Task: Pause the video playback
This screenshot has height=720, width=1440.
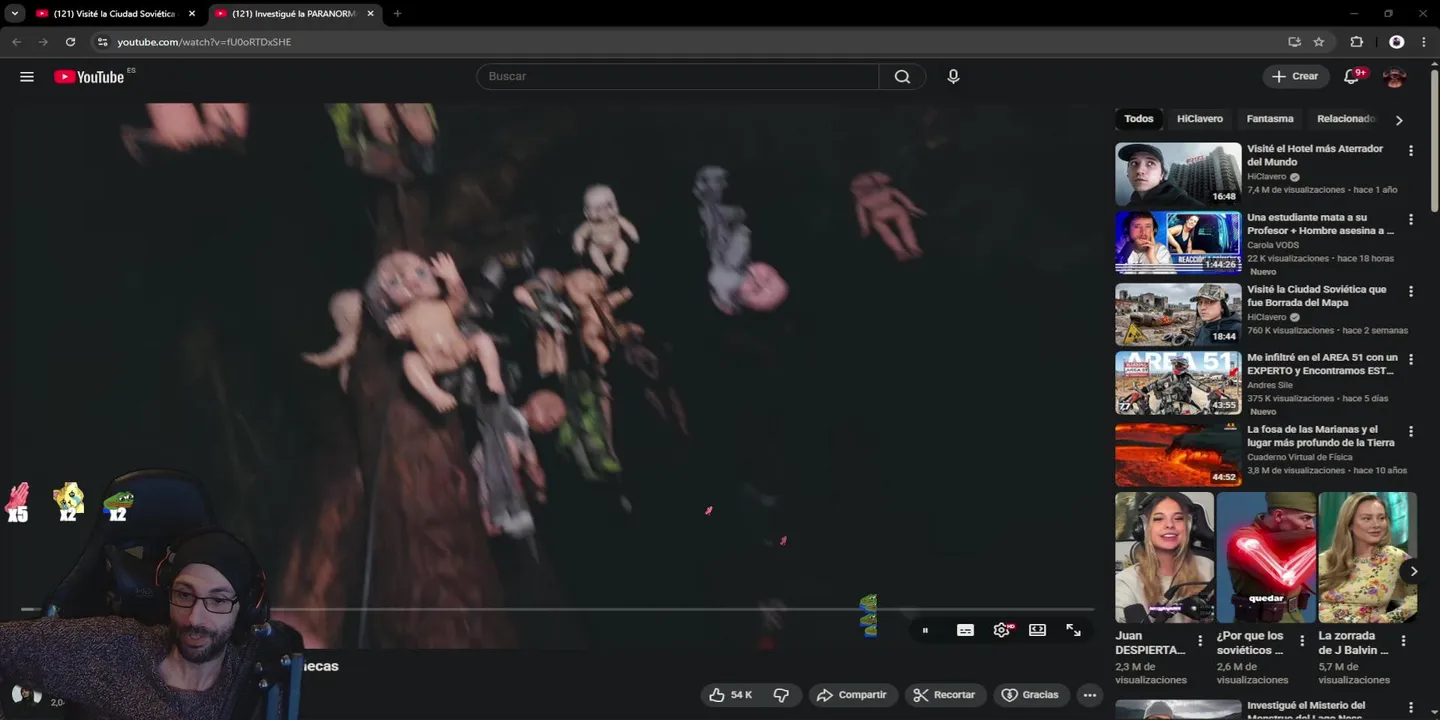Action: tap(925, 630)
